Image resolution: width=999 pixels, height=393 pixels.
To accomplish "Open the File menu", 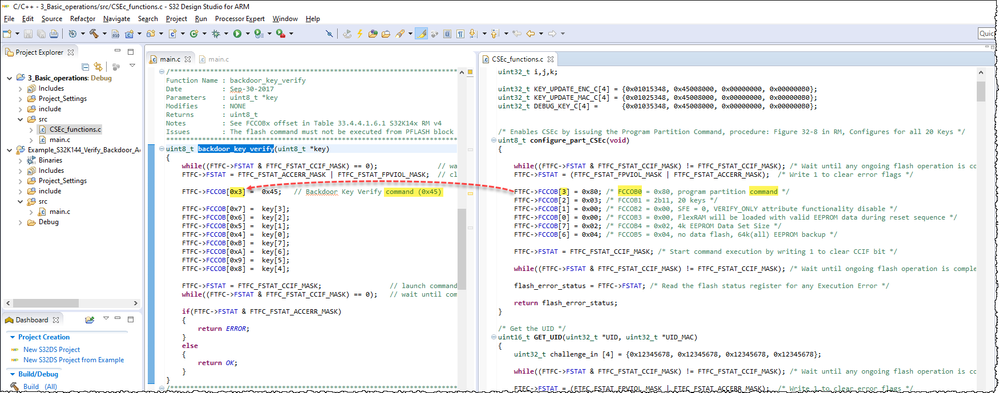I will (9, 19).
